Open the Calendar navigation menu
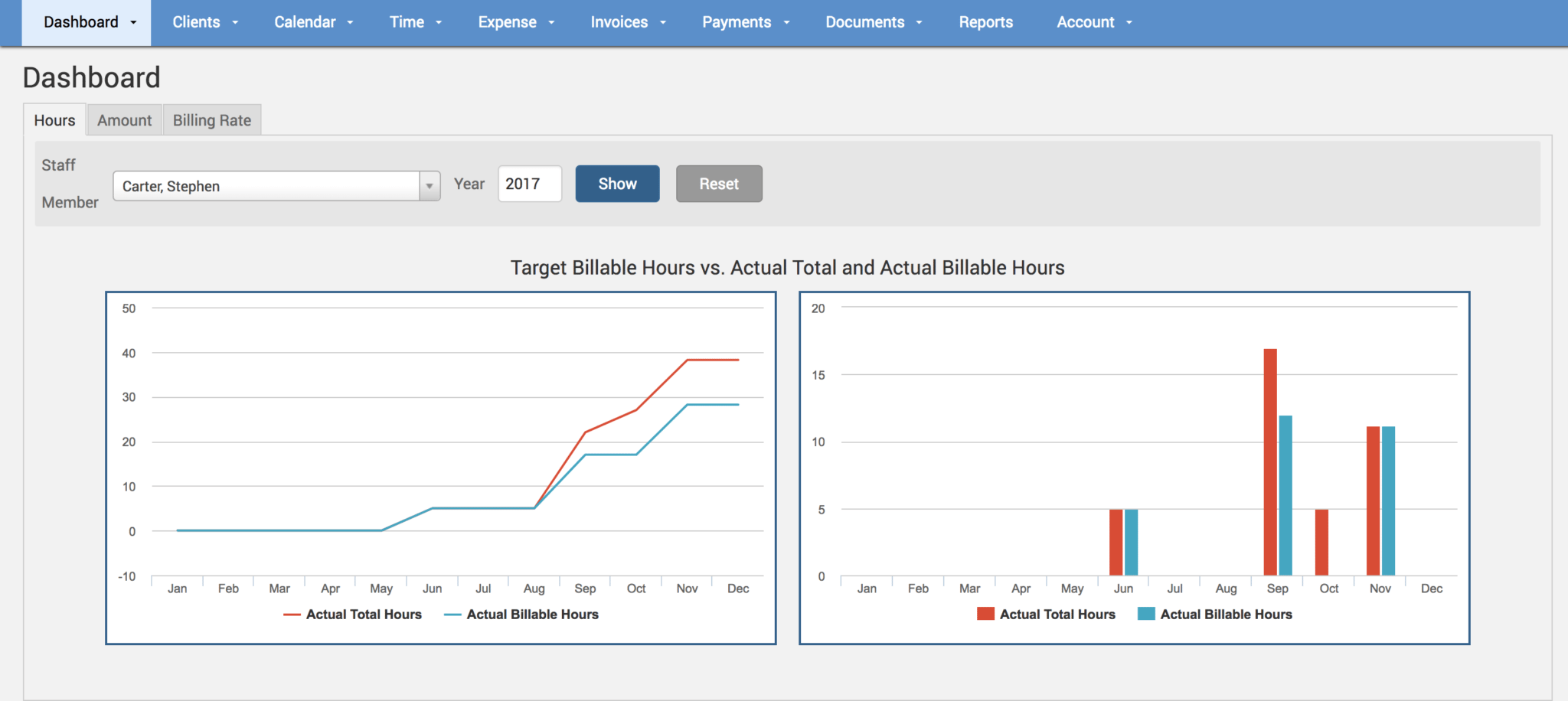 click(x=313, y=22)
